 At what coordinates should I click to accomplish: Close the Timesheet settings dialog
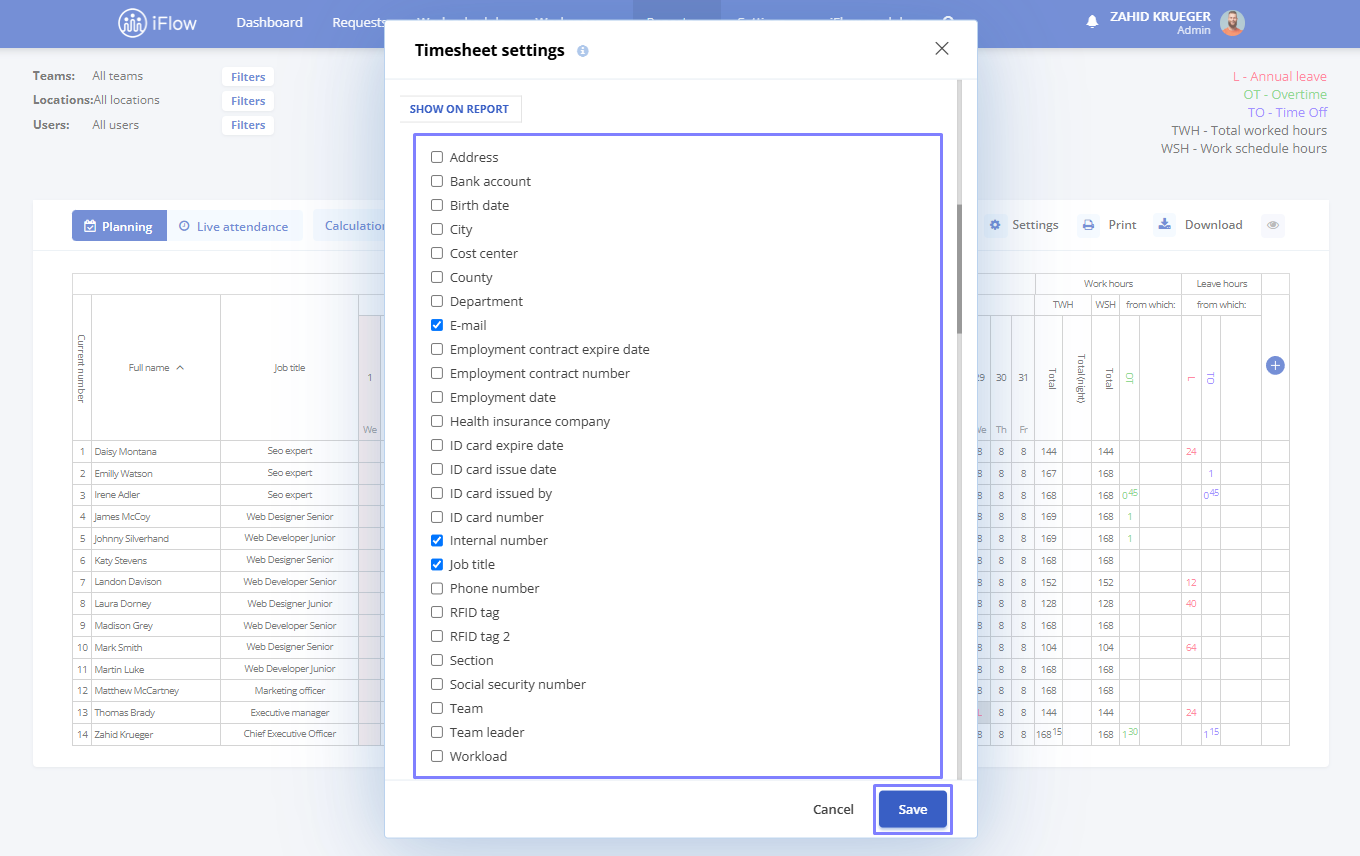942,48
